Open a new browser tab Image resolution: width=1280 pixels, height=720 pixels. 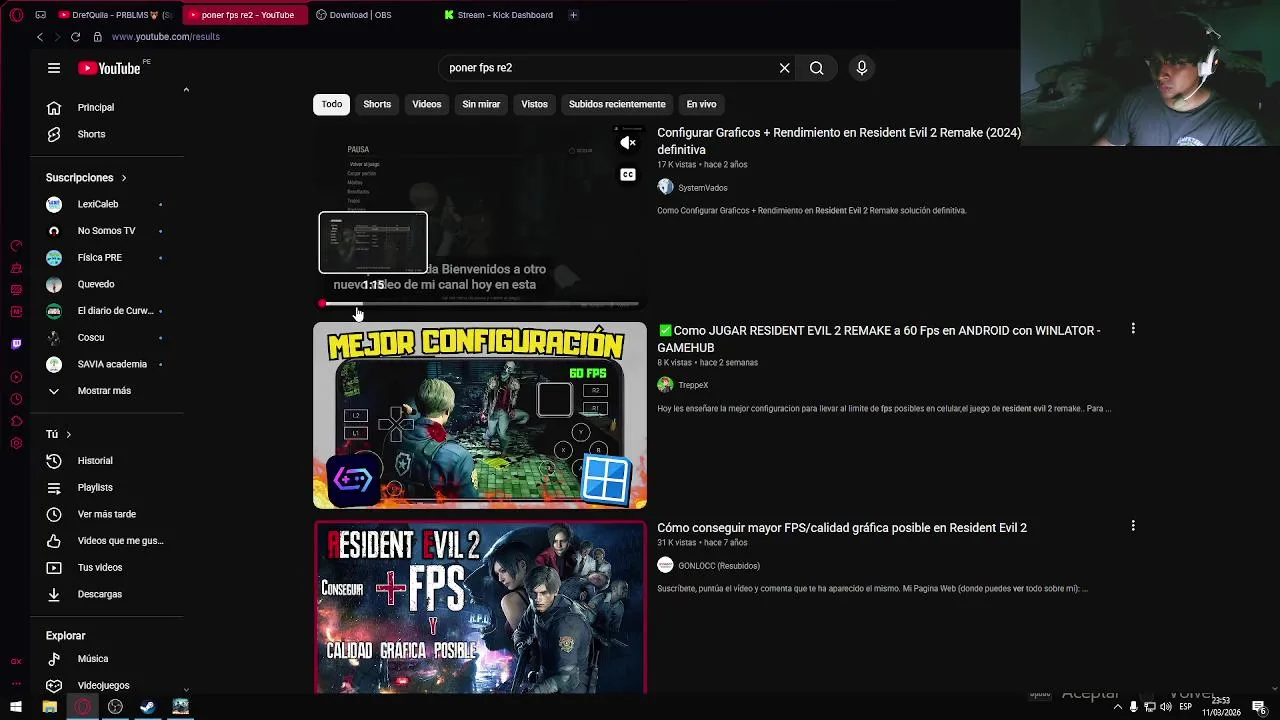pos(573,15)
